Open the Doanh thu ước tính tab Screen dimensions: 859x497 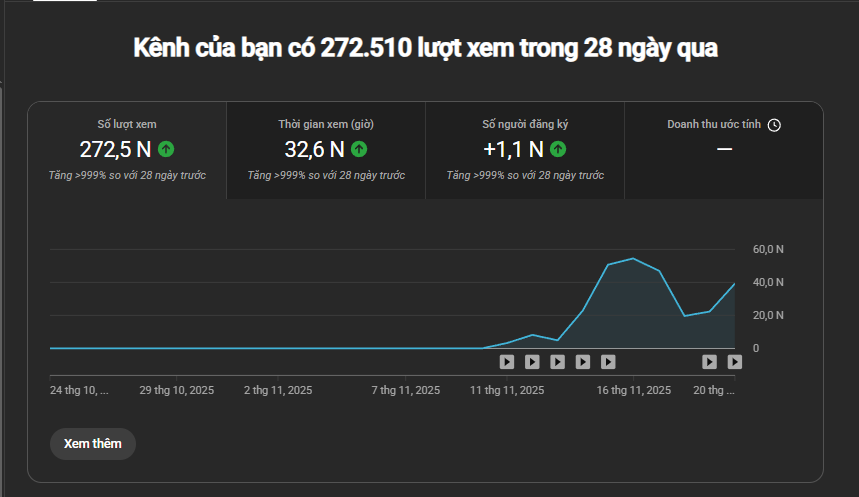click(x=724, y=150)
